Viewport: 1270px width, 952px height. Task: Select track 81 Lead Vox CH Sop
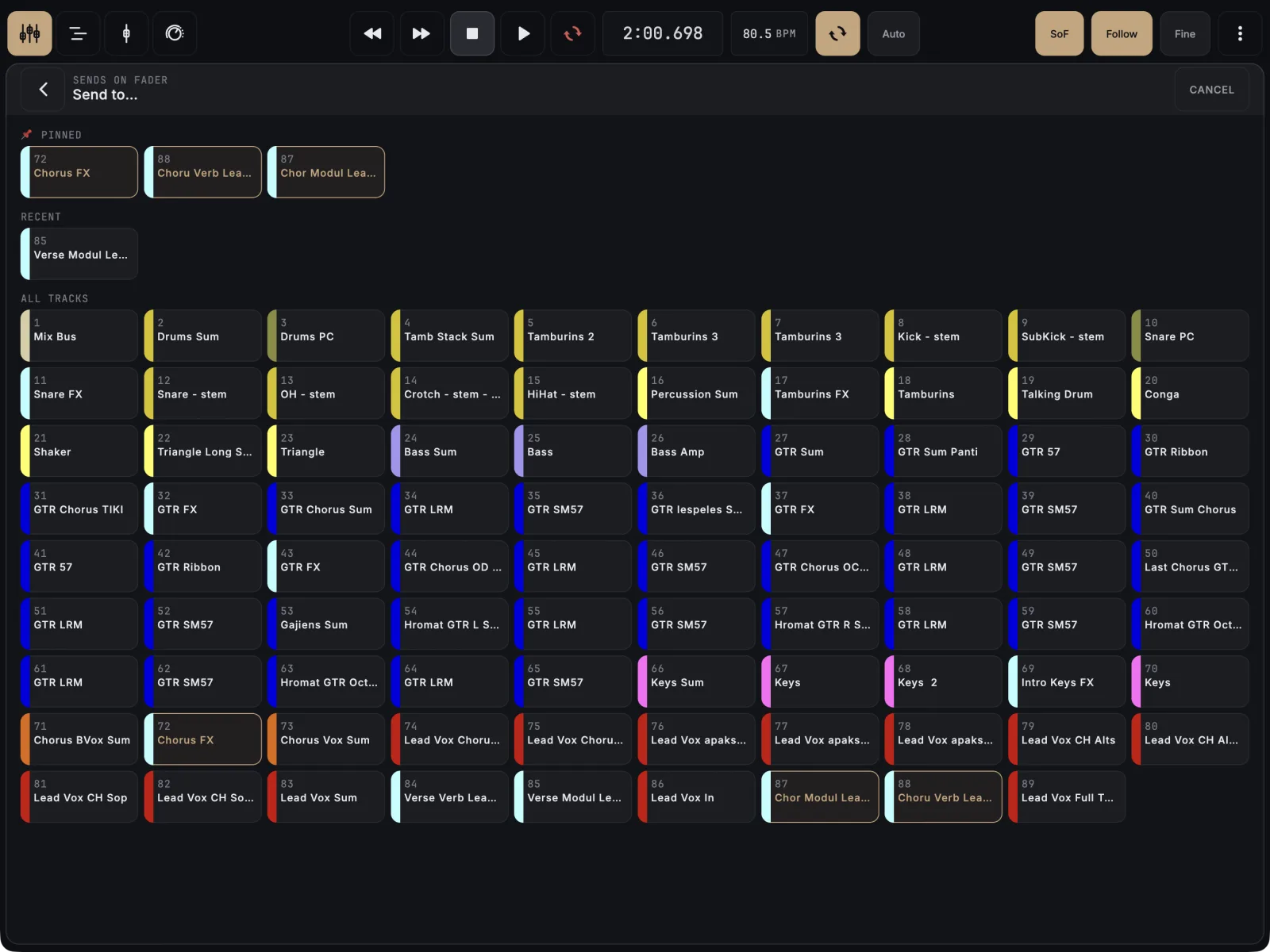[79, 797]
